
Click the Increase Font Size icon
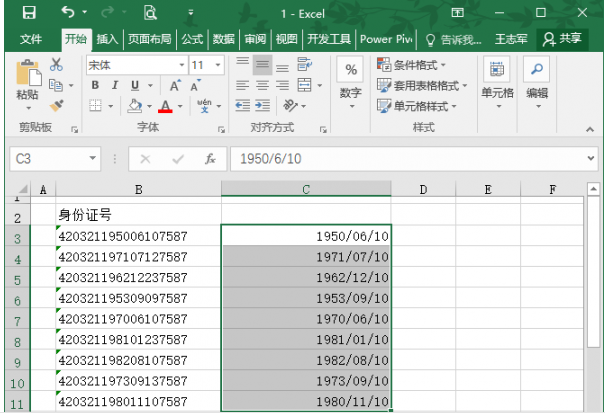pos(175,86)
